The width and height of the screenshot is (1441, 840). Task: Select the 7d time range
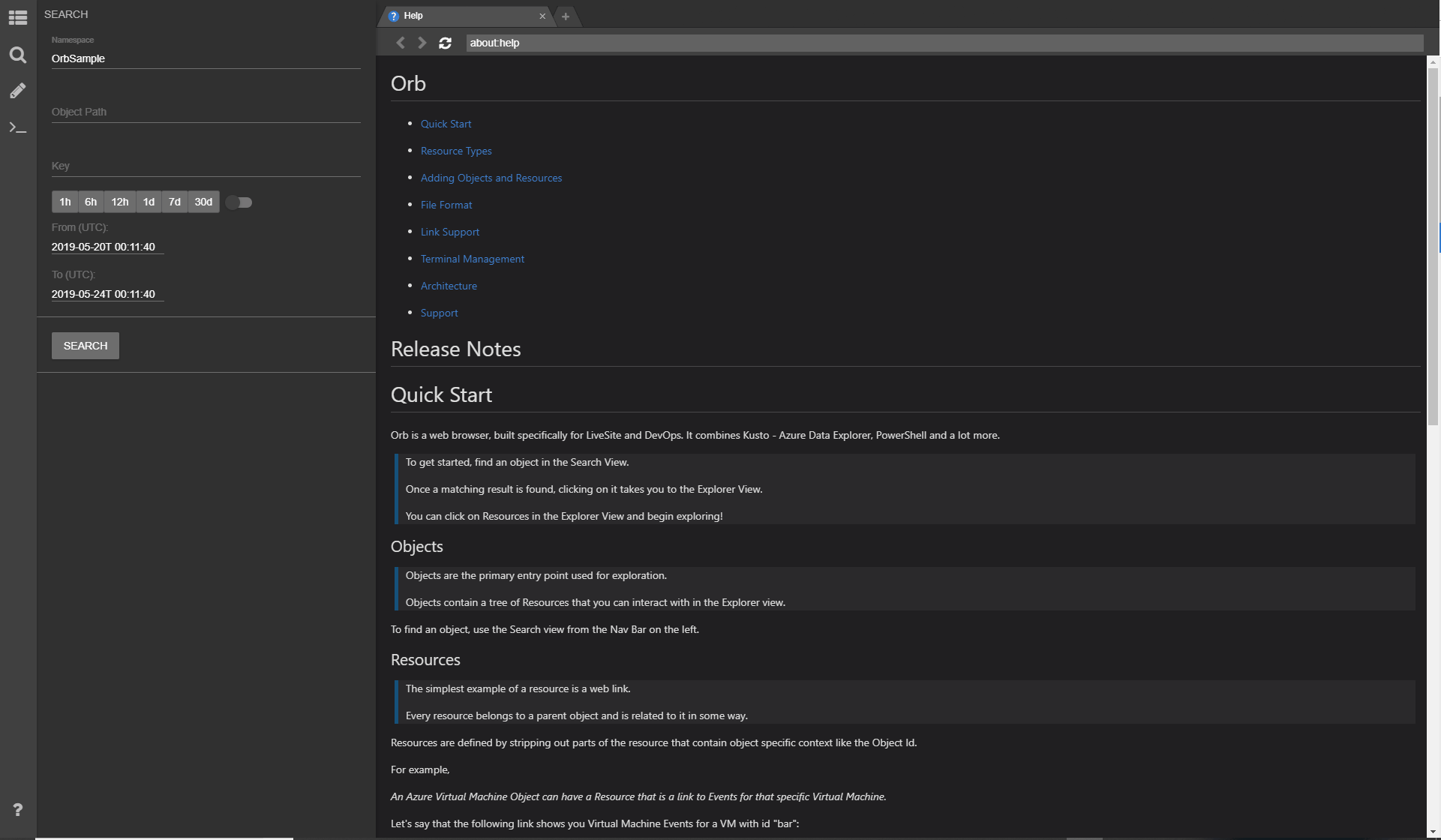coord(174,202)
